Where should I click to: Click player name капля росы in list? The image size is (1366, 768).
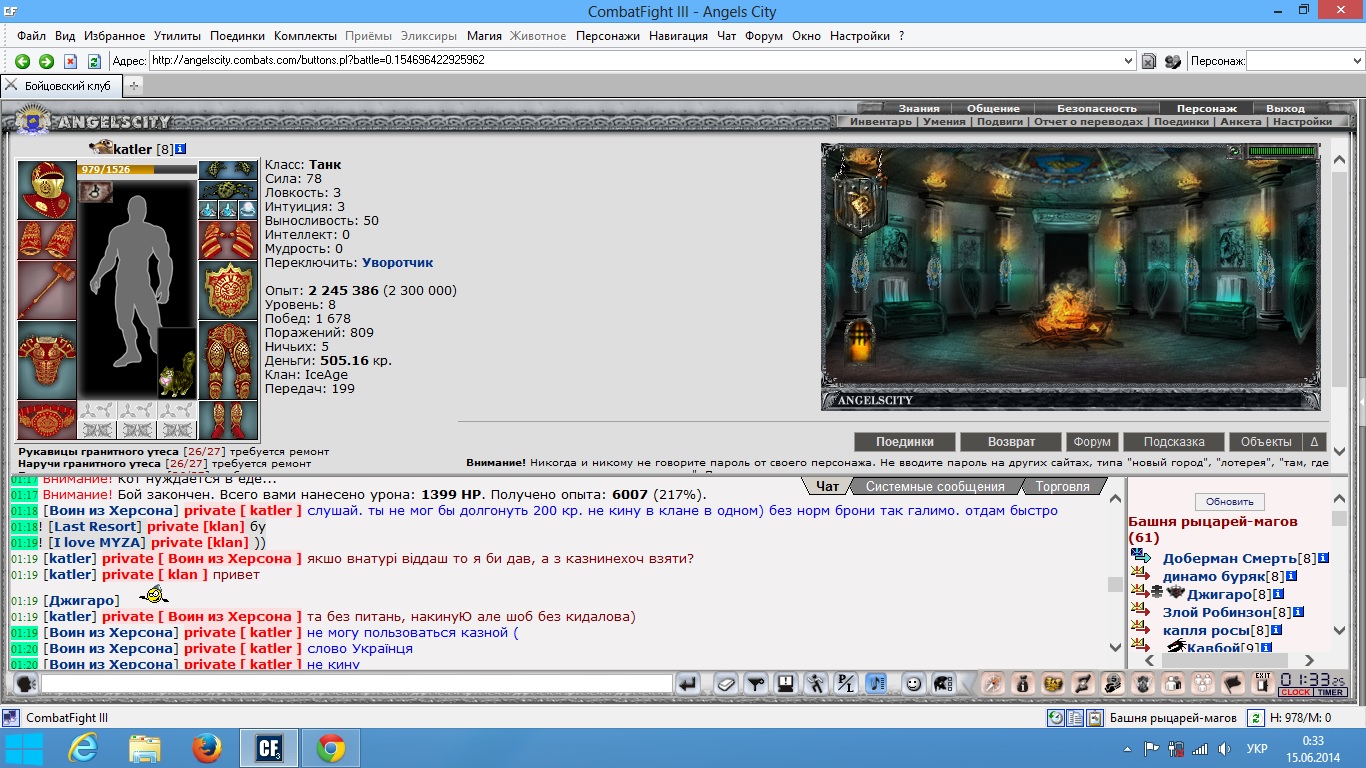coord(1206,630)
